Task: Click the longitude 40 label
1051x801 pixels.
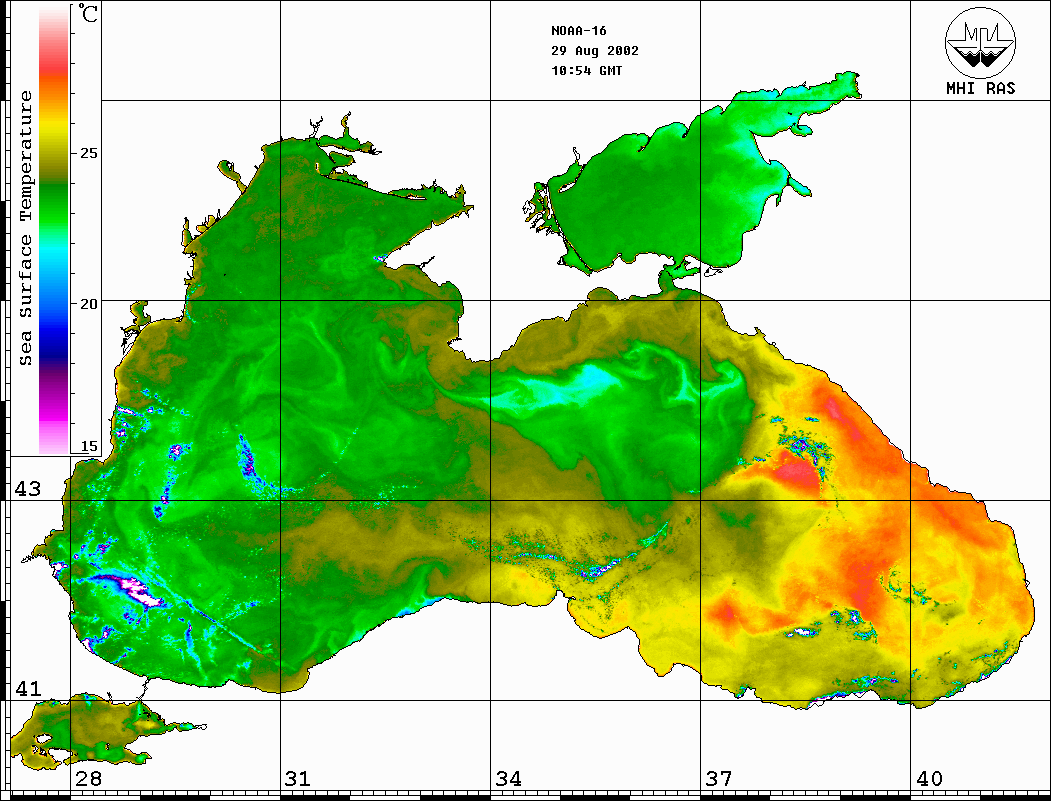Action: 929,779
